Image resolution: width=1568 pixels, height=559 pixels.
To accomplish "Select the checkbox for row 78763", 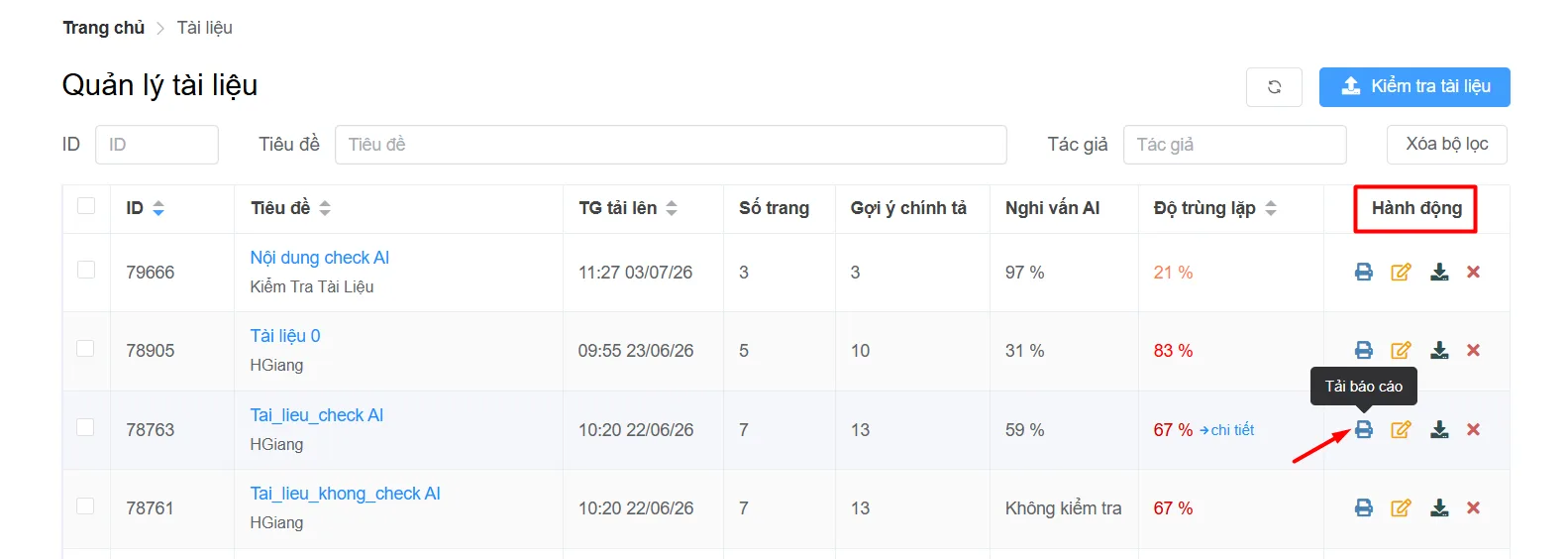I will 86,427.
